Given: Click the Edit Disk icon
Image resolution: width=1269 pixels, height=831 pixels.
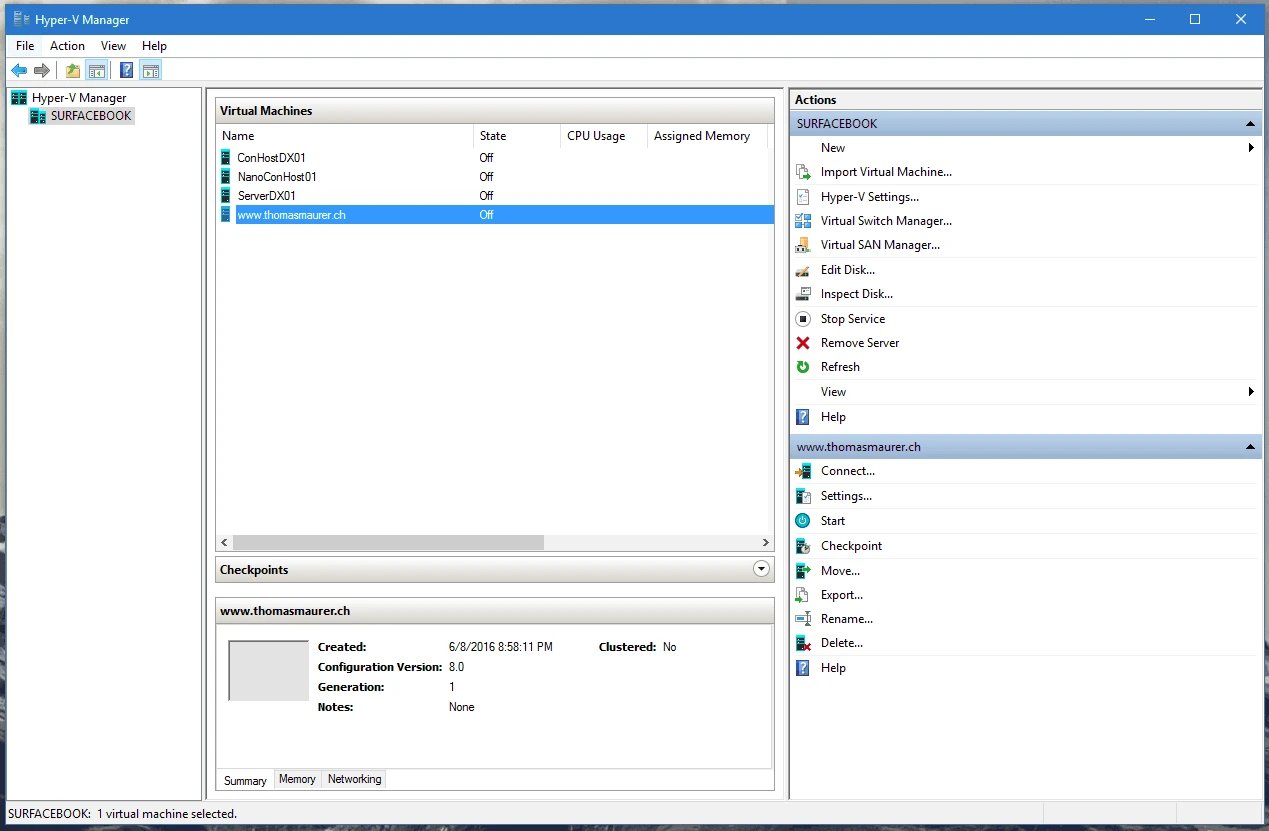Looking at the screenshot, I should pyautogui.click(x=803, y=270).
